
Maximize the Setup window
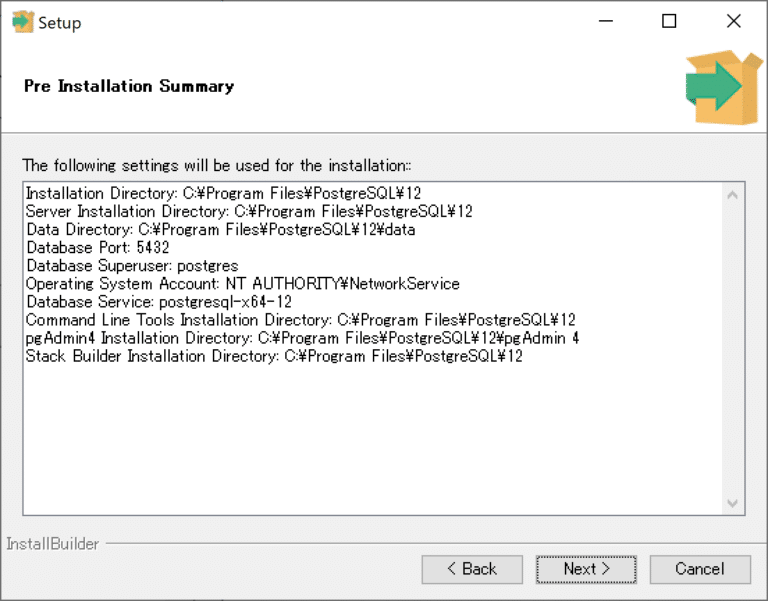coord(669,22)
